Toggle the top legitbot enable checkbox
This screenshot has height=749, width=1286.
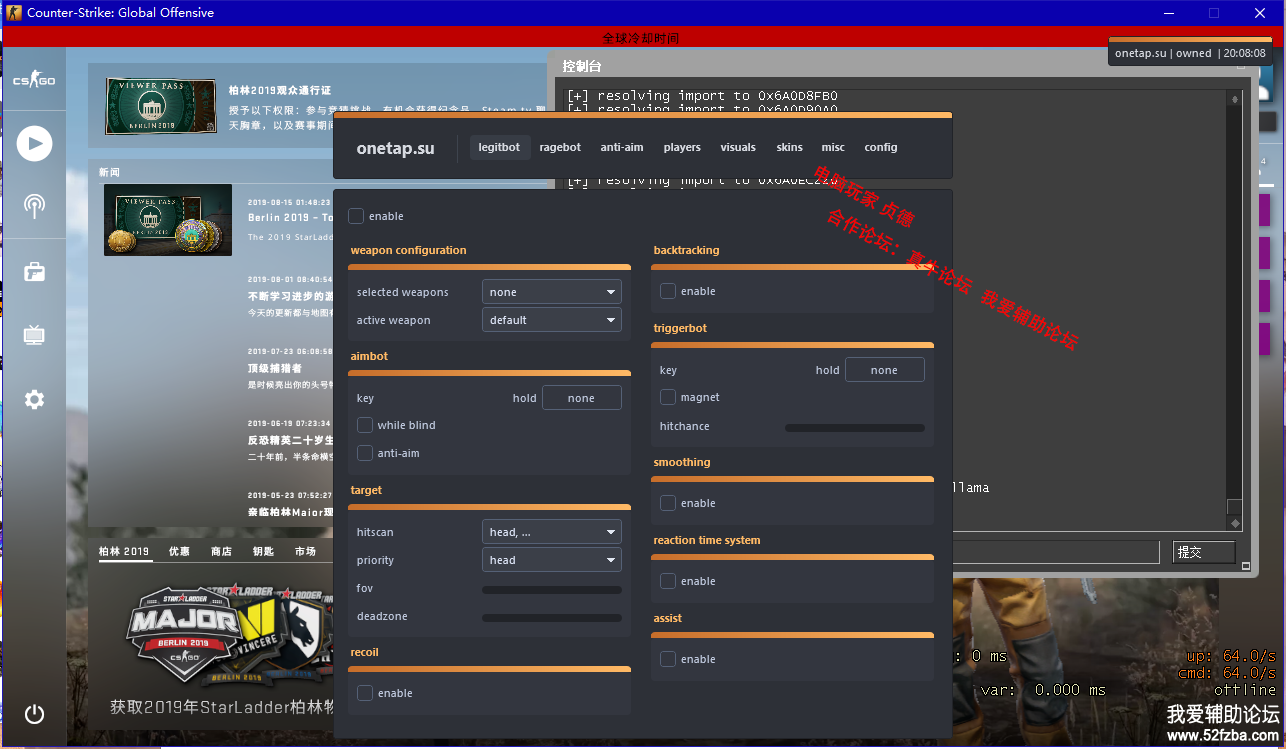(x=356, y=216)
